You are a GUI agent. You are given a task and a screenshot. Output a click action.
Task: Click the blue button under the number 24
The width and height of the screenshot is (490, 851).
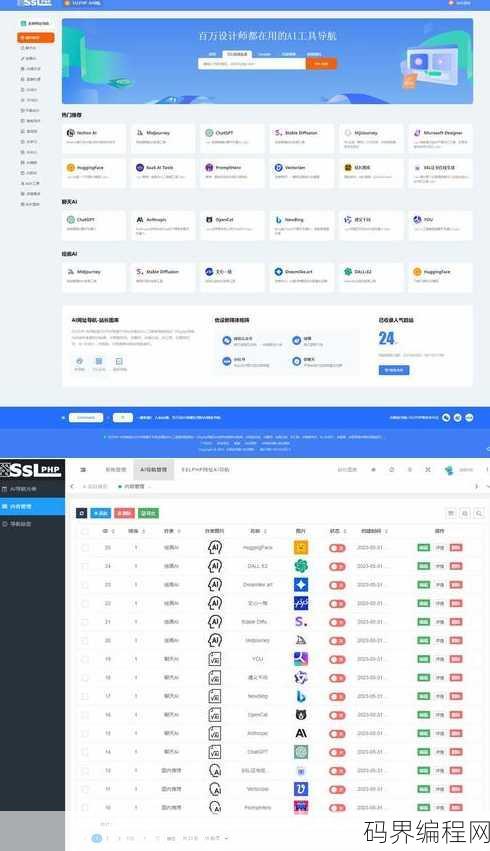(394, 370)
